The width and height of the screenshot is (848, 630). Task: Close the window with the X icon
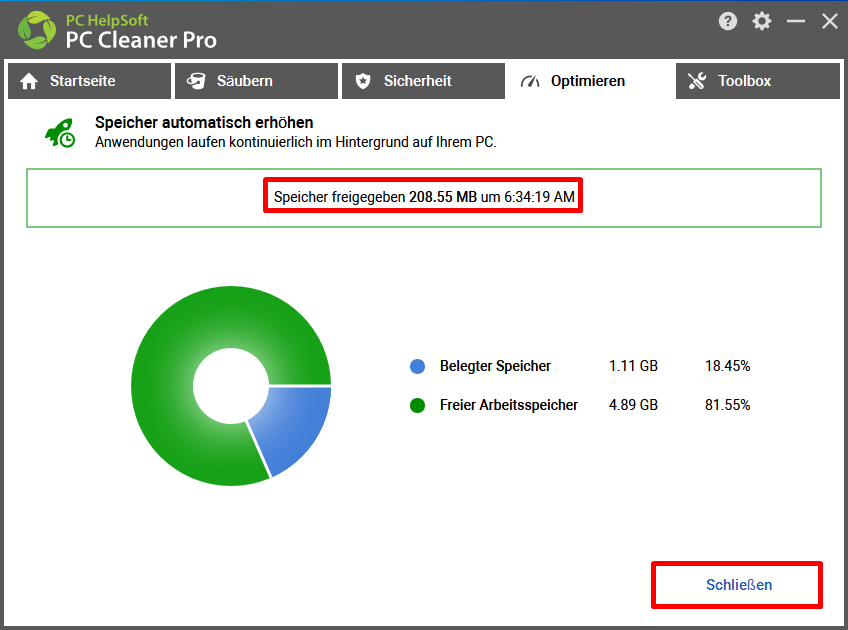[829, 21]
